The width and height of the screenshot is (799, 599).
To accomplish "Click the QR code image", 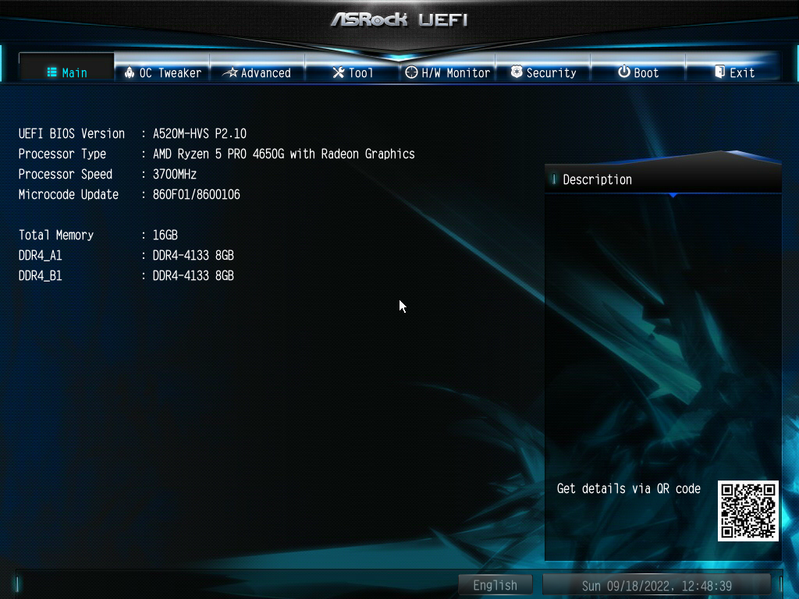I will click(748, 511).
